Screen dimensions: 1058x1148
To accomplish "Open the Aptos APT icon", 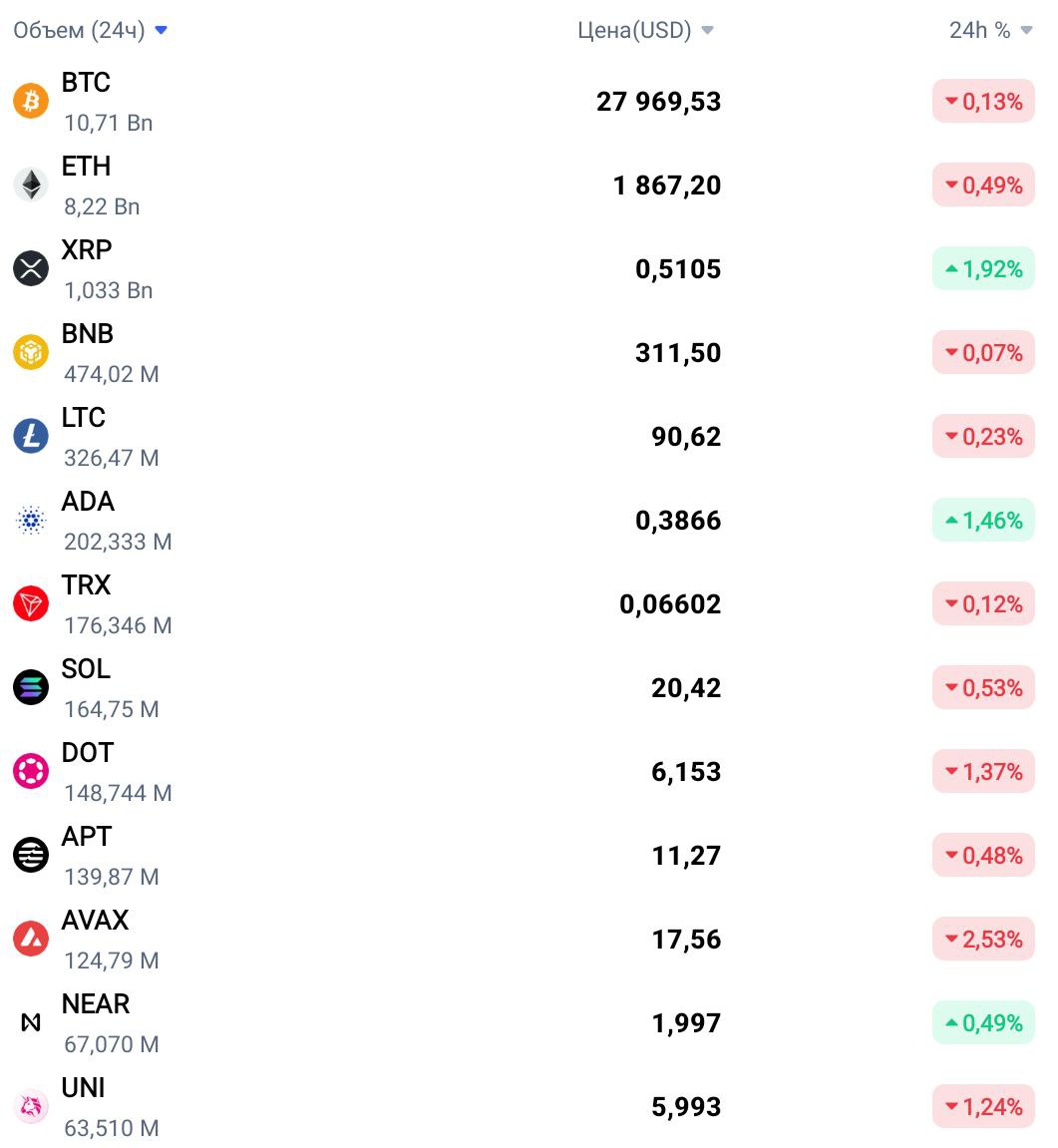I will [31, 855].
